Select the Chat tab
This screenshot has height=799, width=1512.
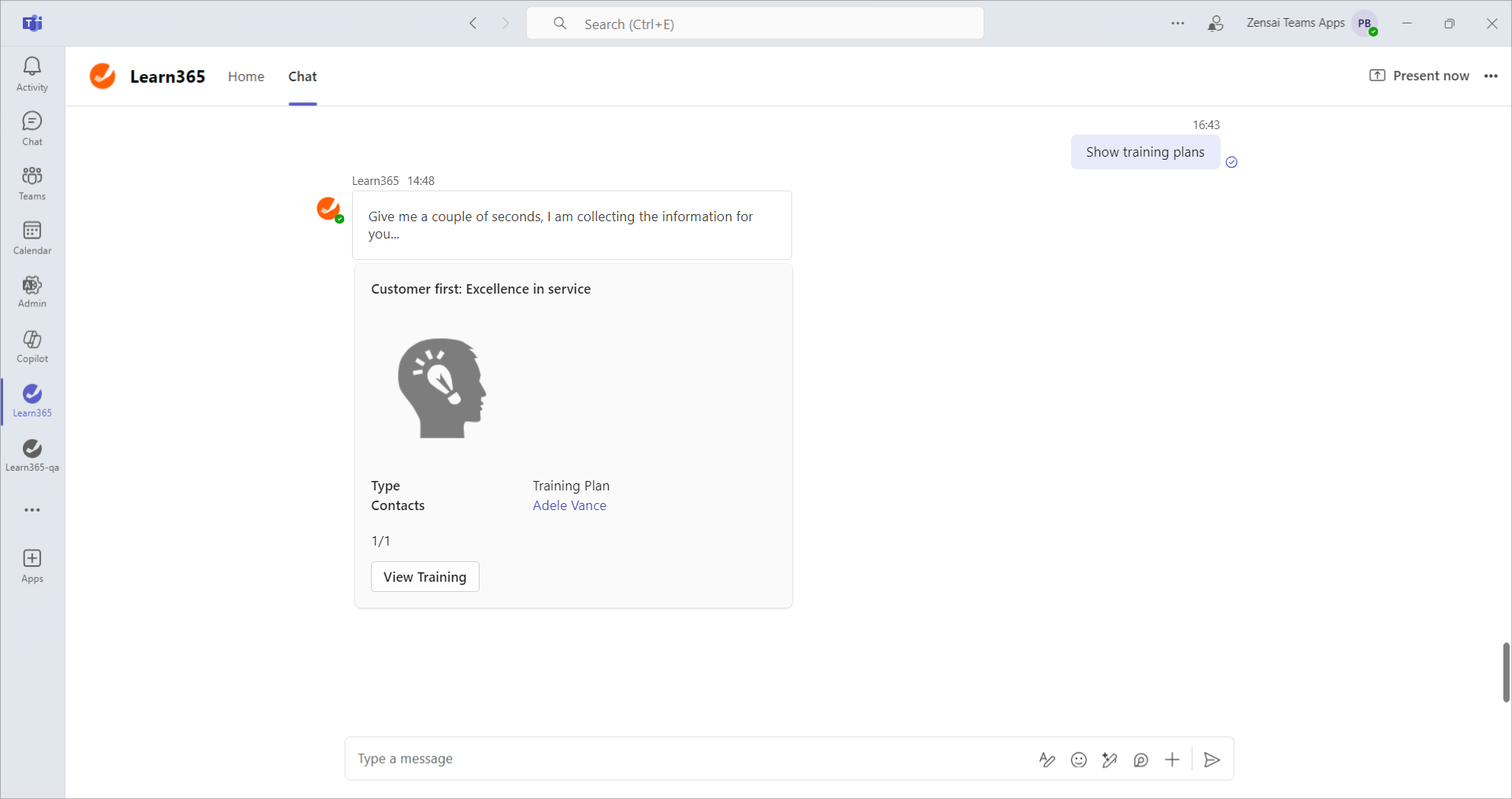tap(302, 76)
